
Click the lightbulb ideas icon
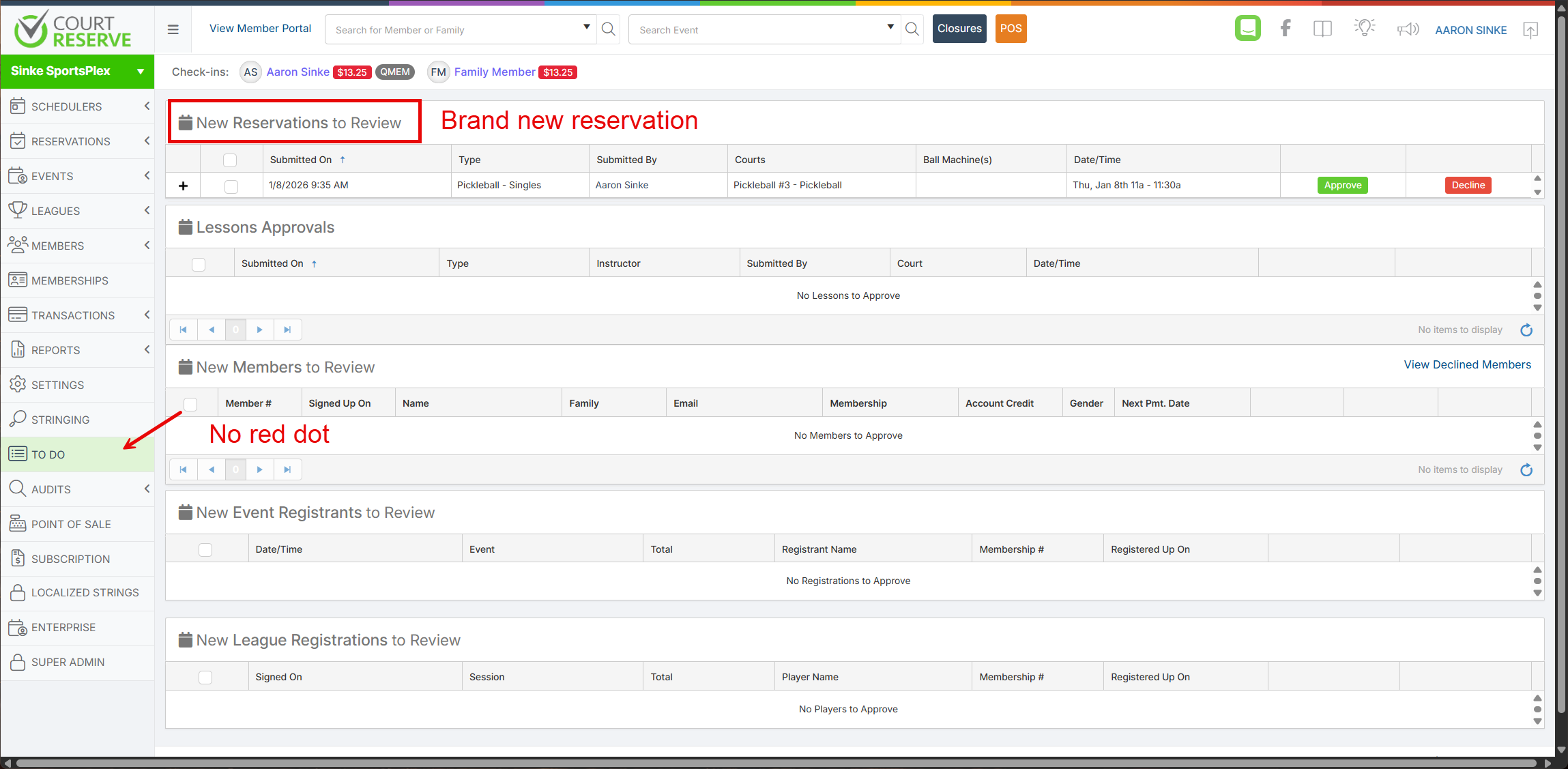(1364, 29)
